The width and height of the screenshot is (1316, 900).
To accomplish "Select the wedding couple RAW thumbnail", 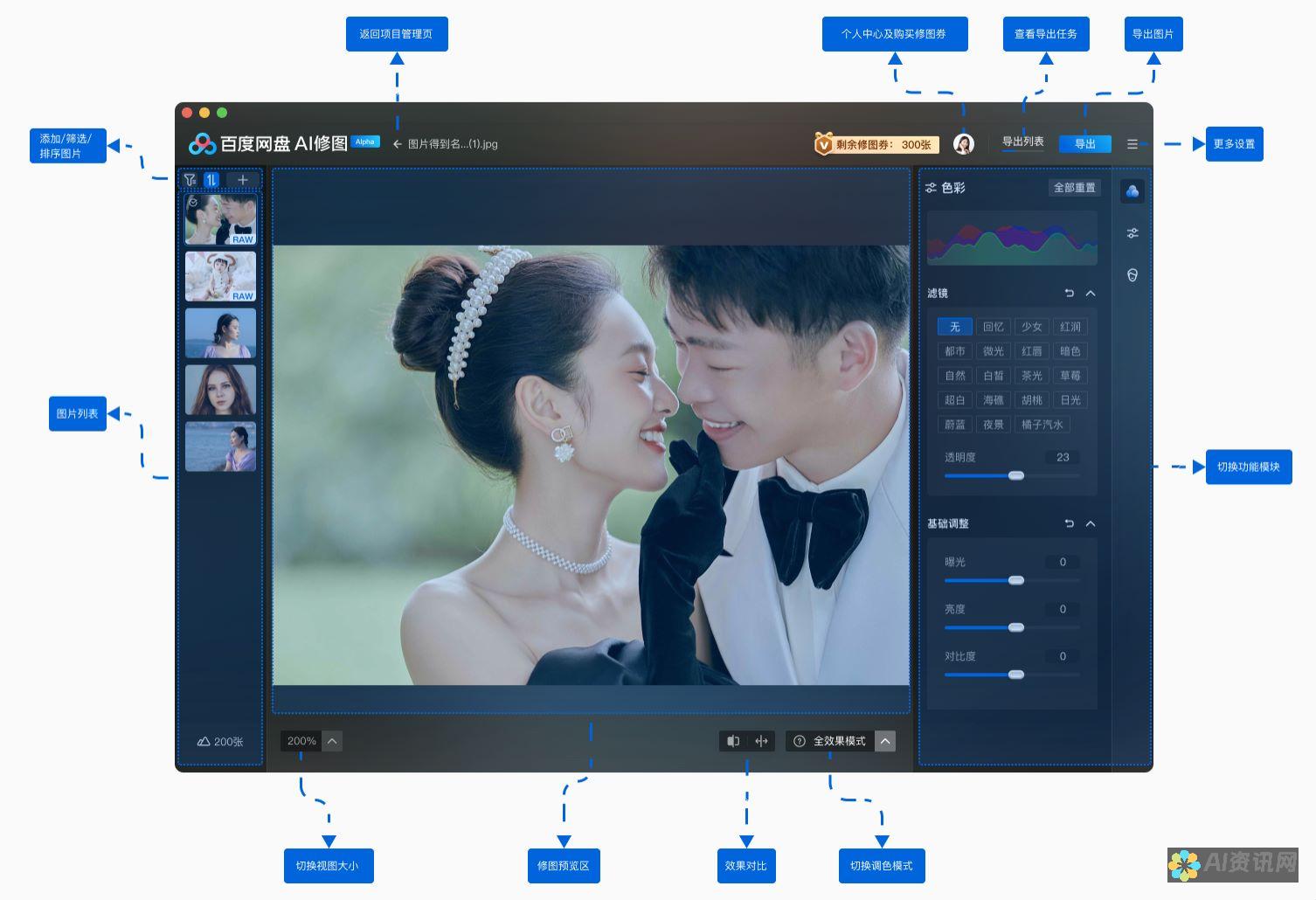I will tap(221, 219).
